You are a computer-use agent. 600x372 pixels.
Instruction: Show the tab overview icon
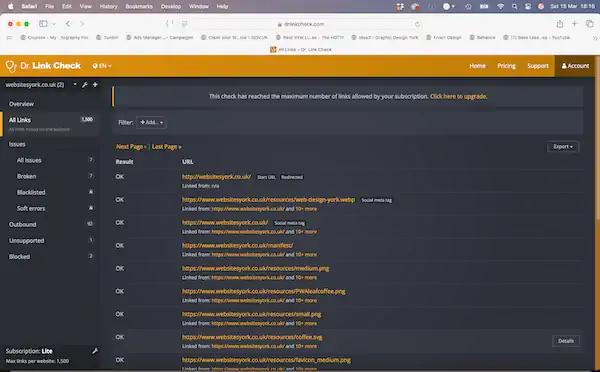pos(589,24)
